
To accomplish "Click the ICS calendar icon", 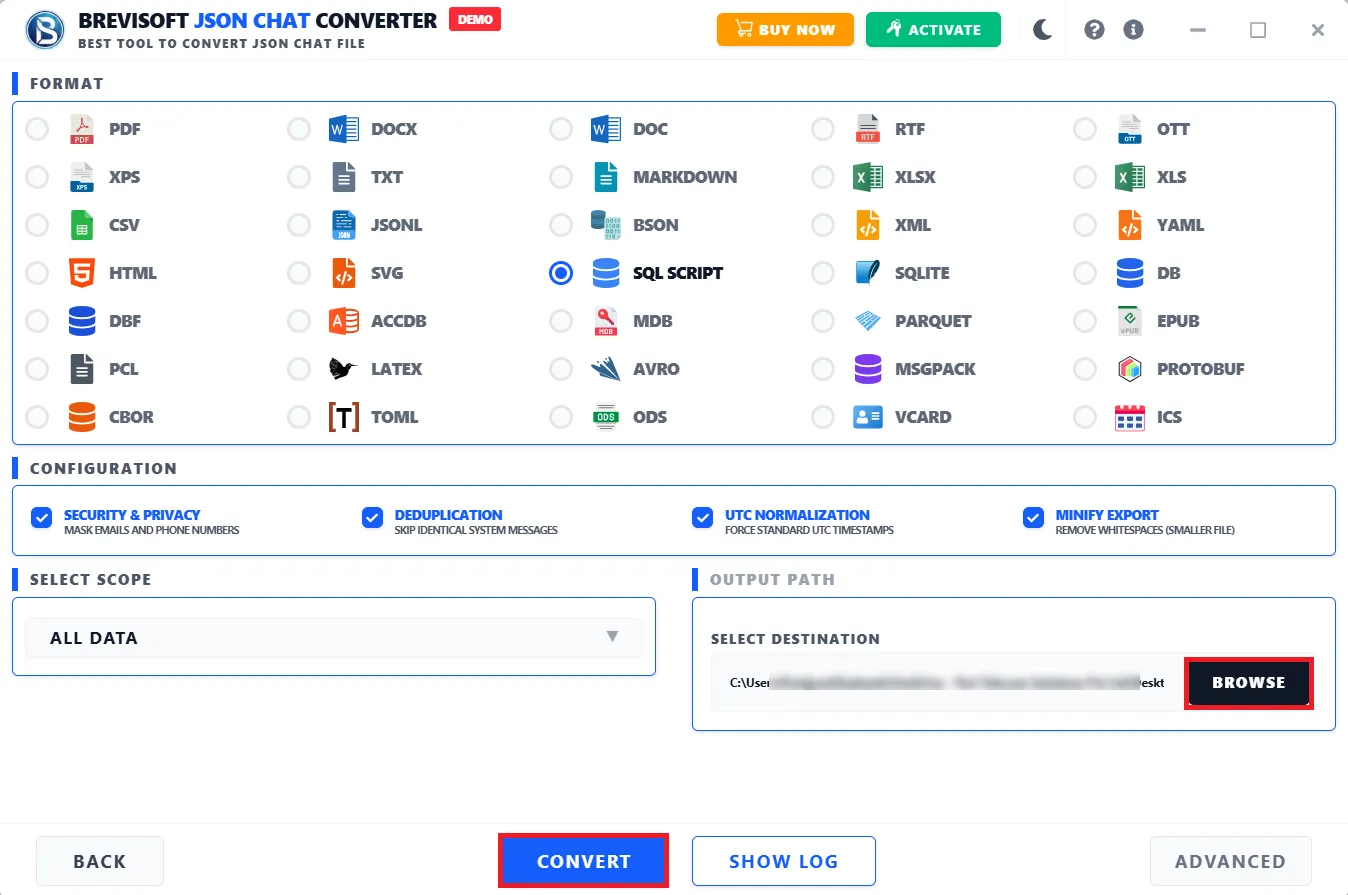I will click(x=1130, y=417).
